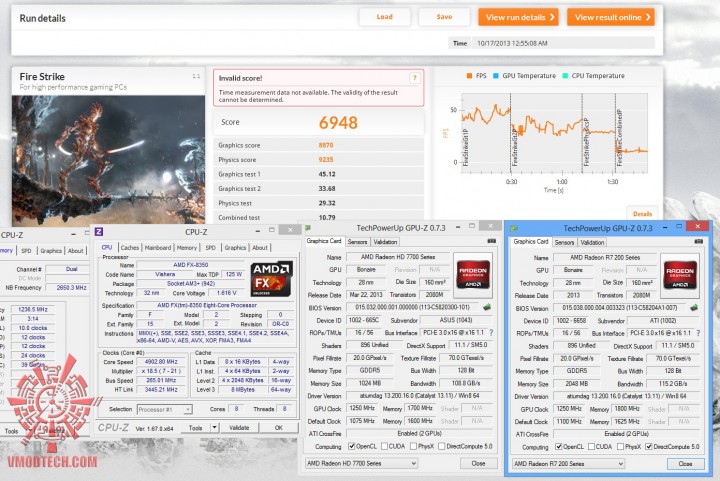Save the BIOS using the chip icon in the R7 200 GPU-Z window

(694, 308)
